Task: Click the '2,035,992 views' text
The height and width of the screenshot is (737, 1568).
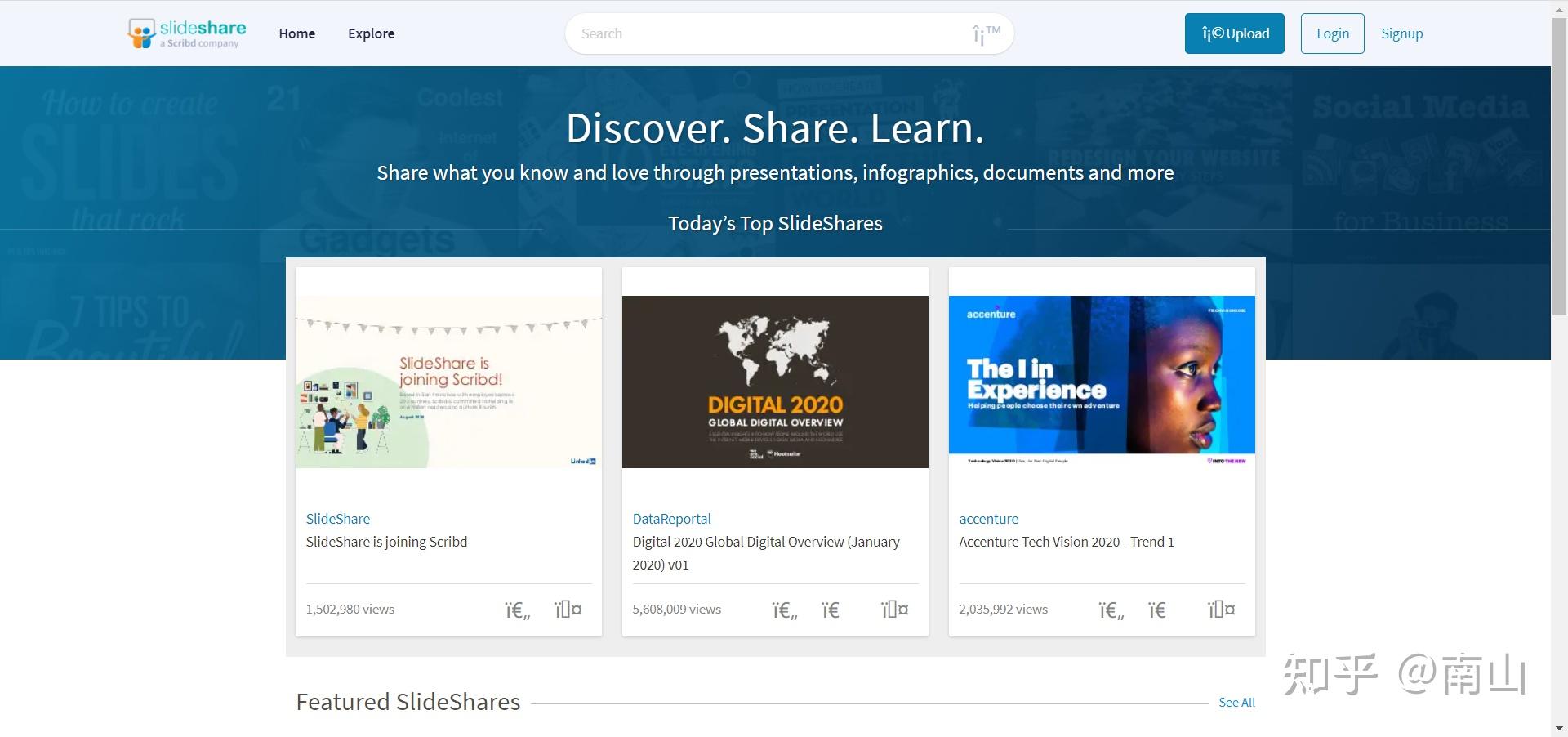Action: (1004, 610)
